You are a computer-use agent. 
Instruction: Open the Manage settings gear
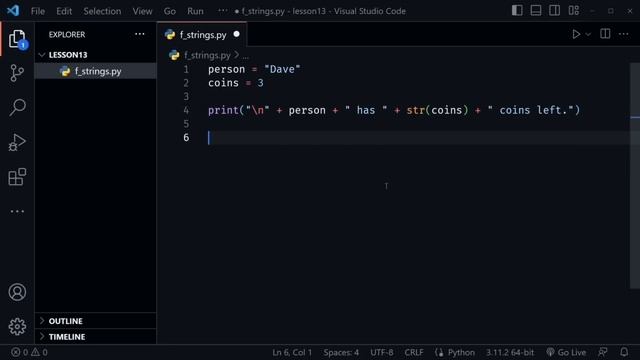click(17, 327)
